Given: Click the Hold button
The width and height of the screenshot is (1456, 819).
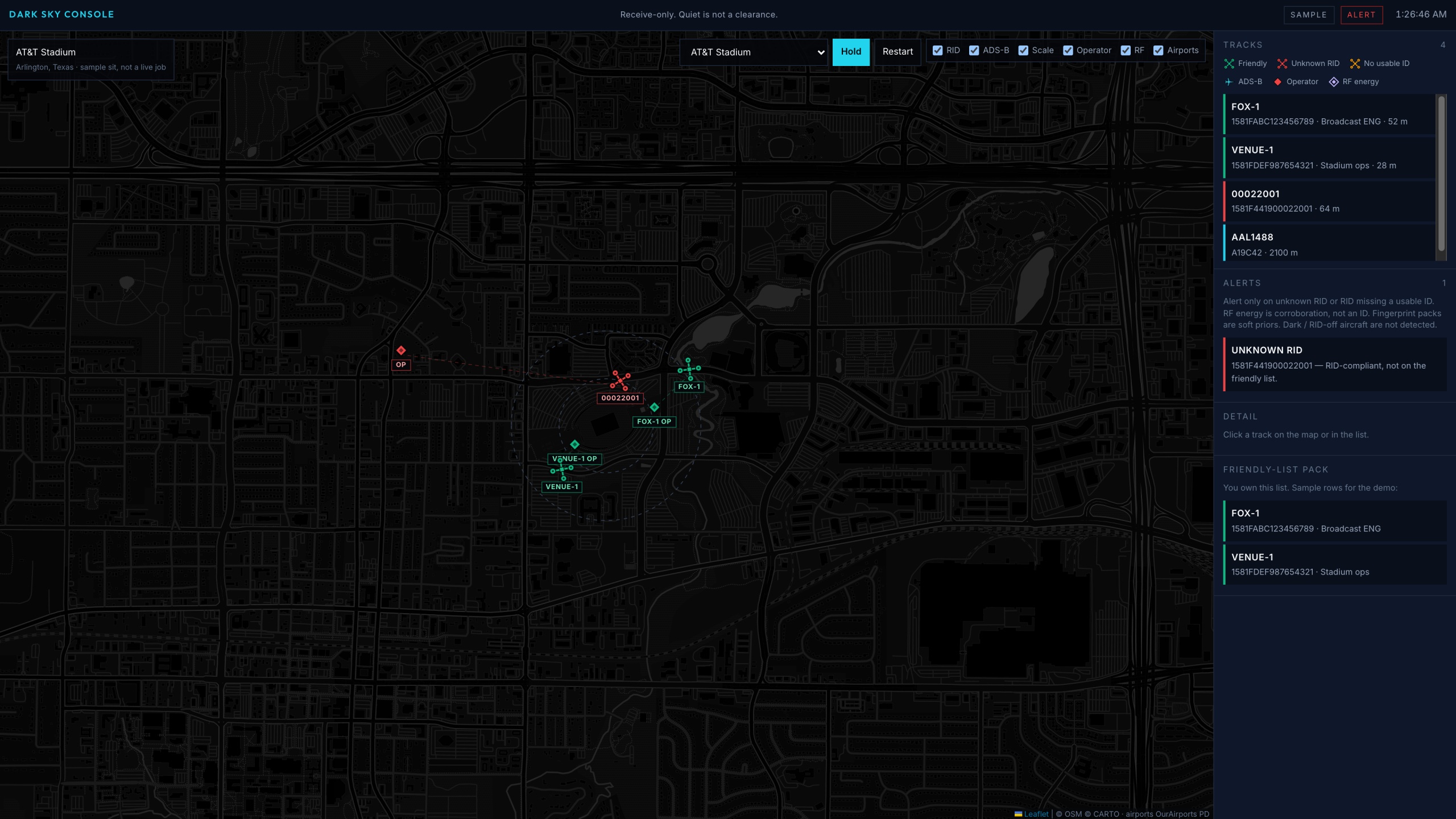Looking at the screenshot, I should [851, 52].
